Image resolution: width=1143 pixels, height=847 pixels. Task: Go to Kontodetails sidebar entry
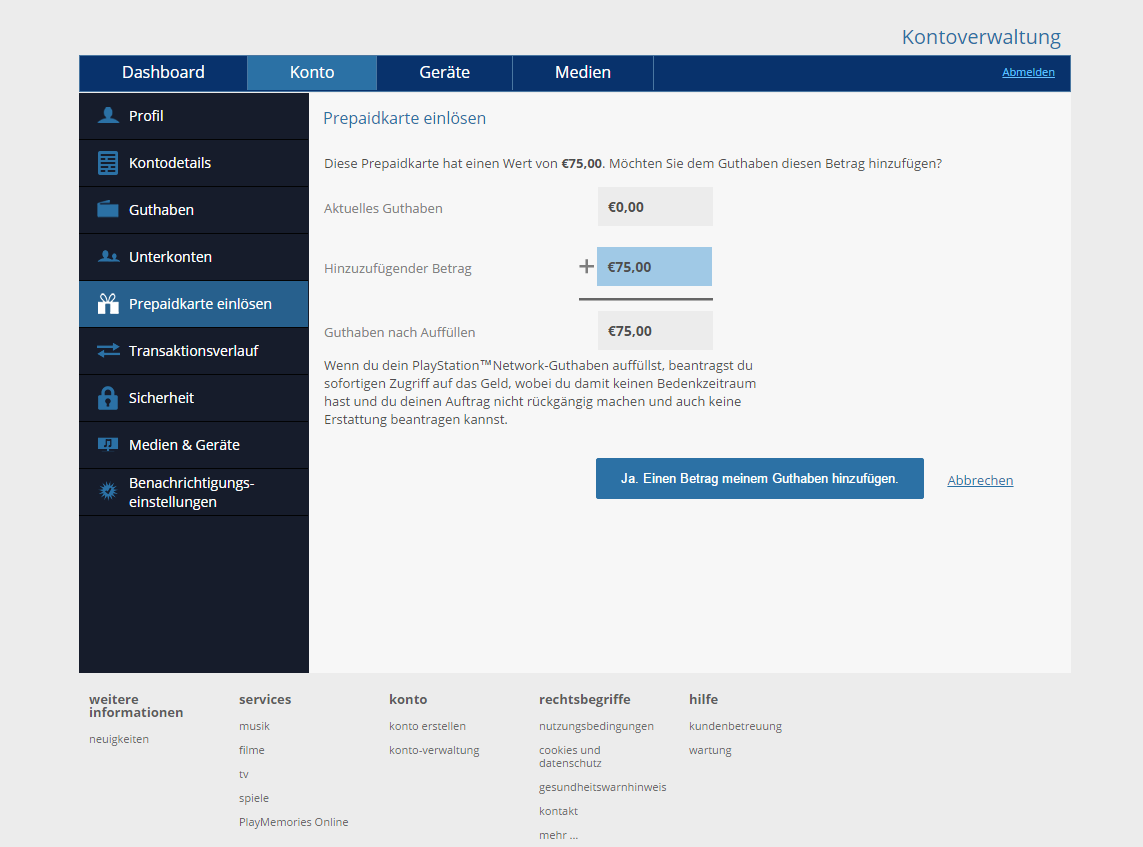pyautogui.click(x=194, y=163)
